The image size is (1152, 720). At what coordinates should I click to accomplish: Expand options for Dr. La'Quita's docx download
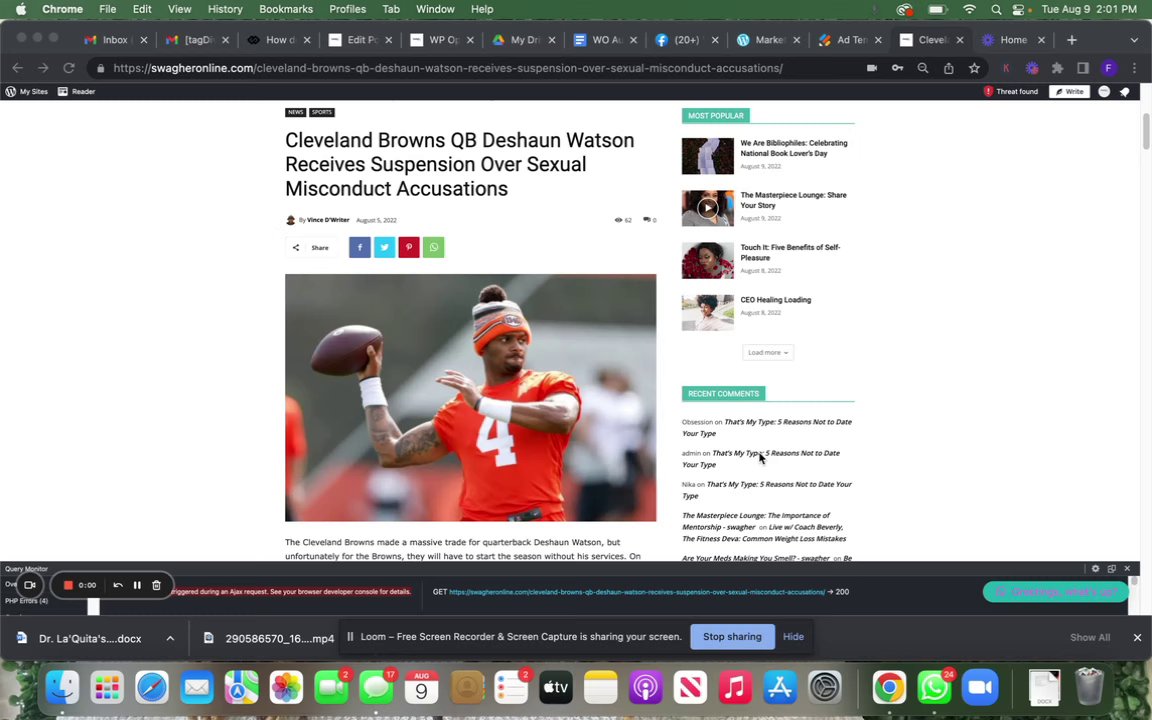170,638
